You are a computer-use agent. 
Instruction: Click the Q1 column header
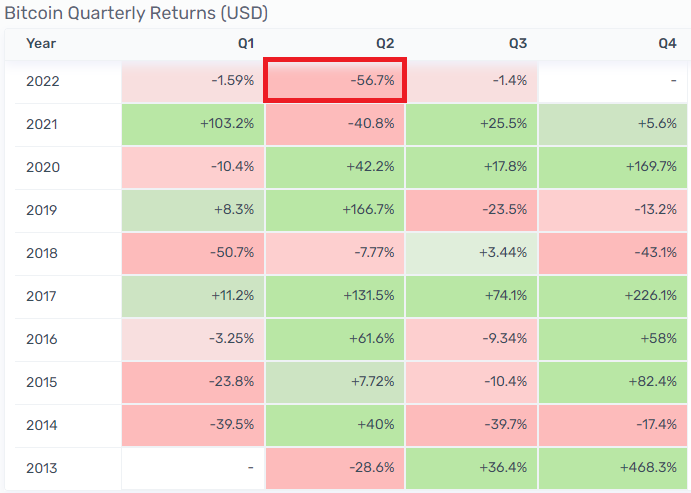point(246,44)
